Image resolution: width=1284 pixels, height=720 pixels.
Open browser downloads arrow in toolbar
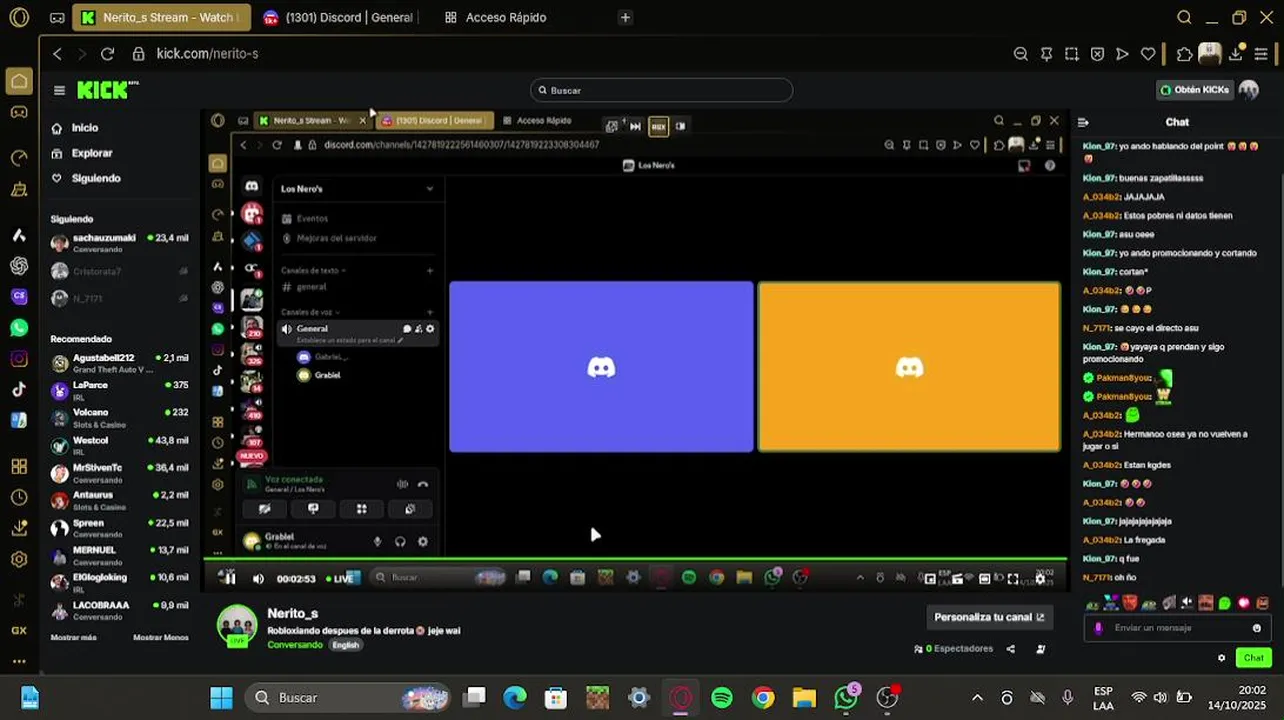[1237, 54]
